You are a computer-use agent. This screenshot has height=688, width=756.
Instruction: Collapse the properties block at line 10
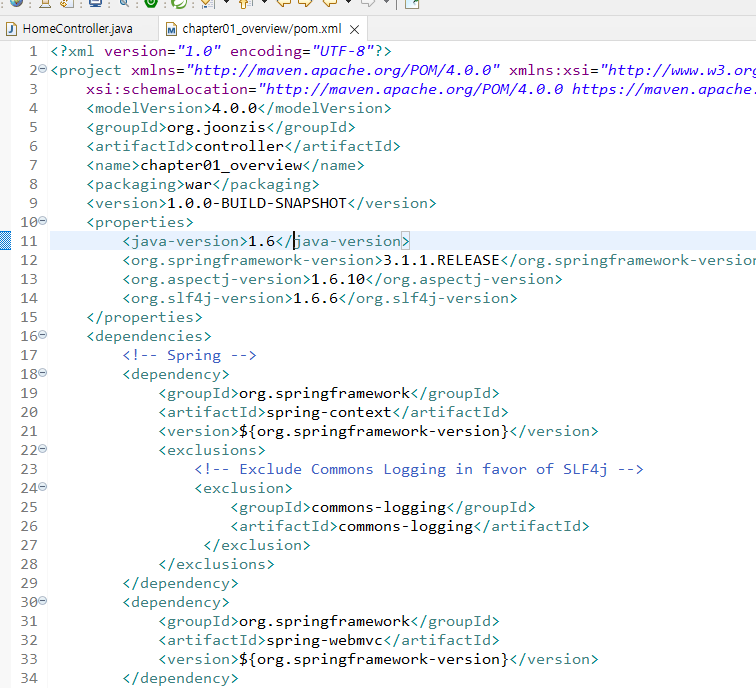(x=42, y=221)
